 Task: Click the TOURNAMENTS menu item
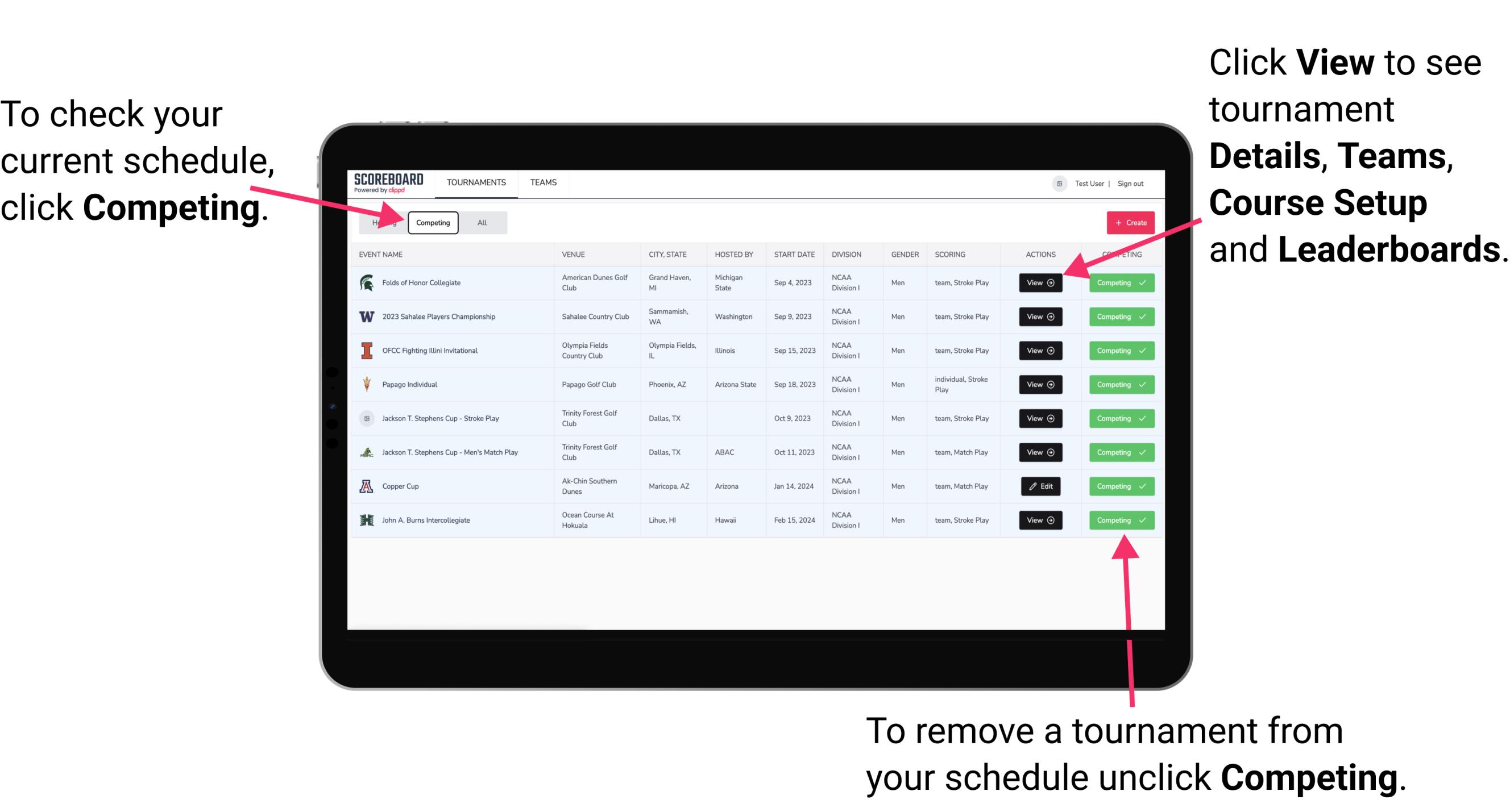(476, 182)
